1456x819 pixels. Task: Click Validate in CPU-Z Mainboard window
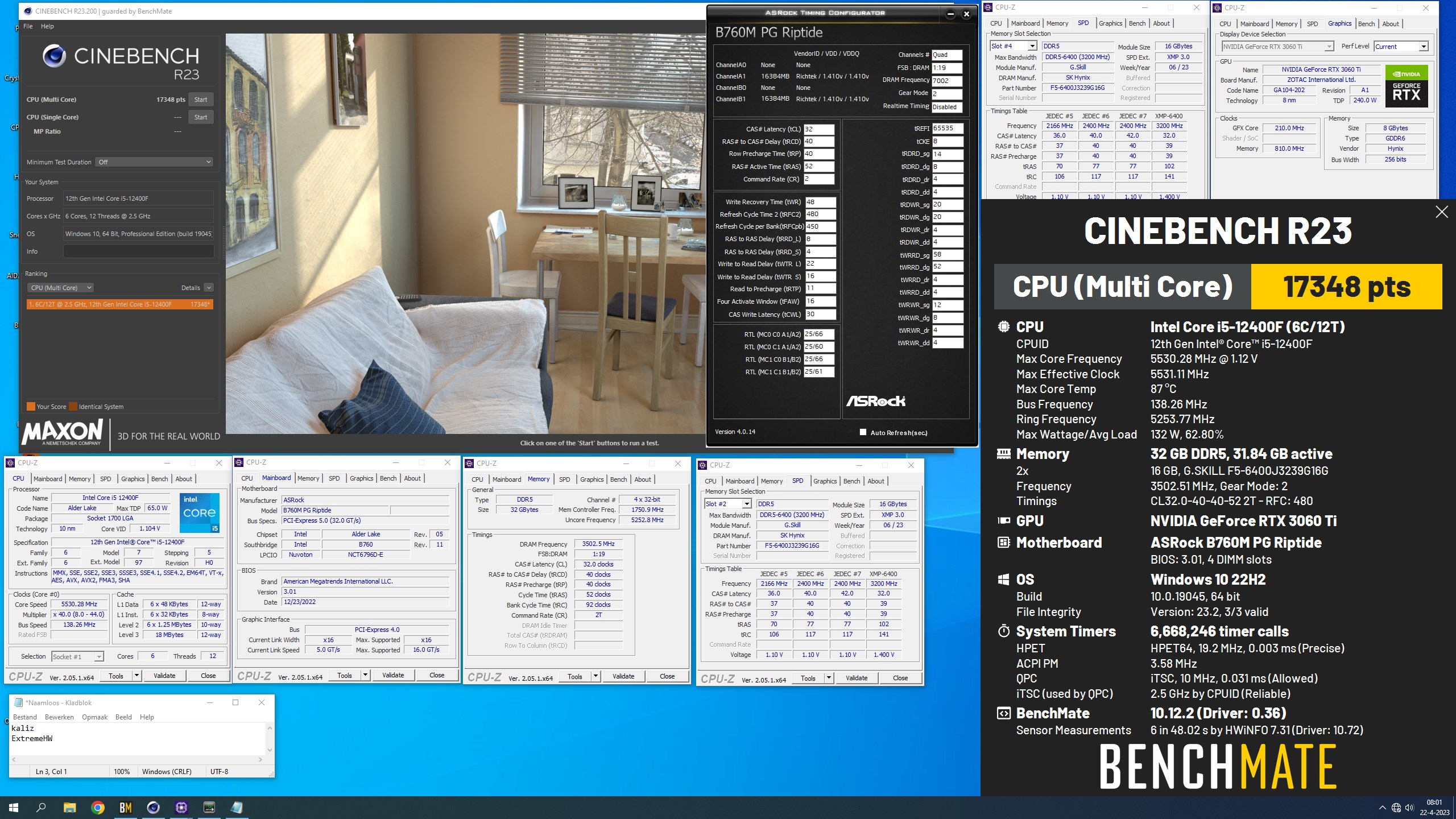[393, 675]
